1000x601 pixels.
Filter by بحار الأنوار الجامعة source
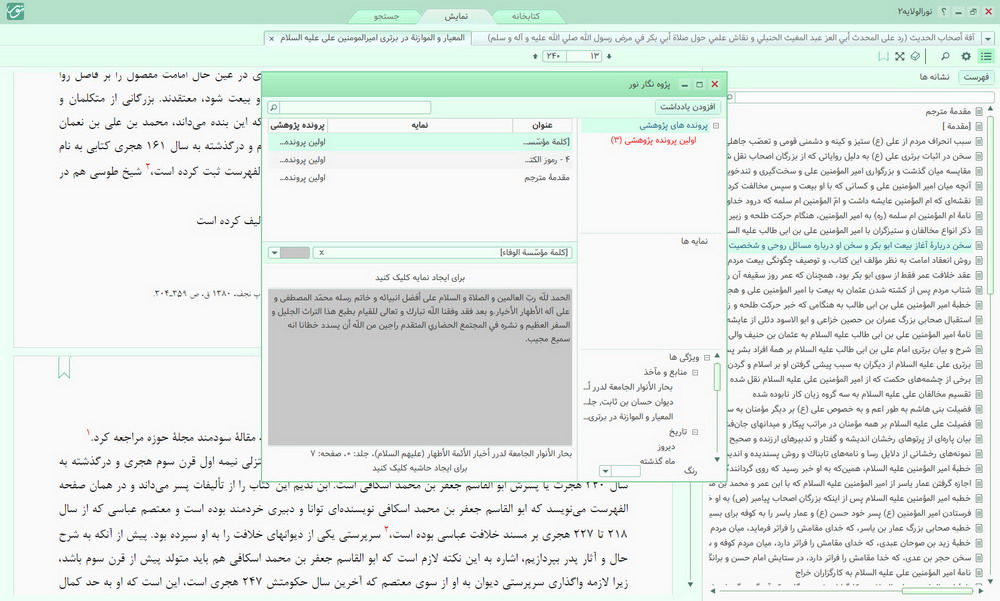click(x=628, y=387)
